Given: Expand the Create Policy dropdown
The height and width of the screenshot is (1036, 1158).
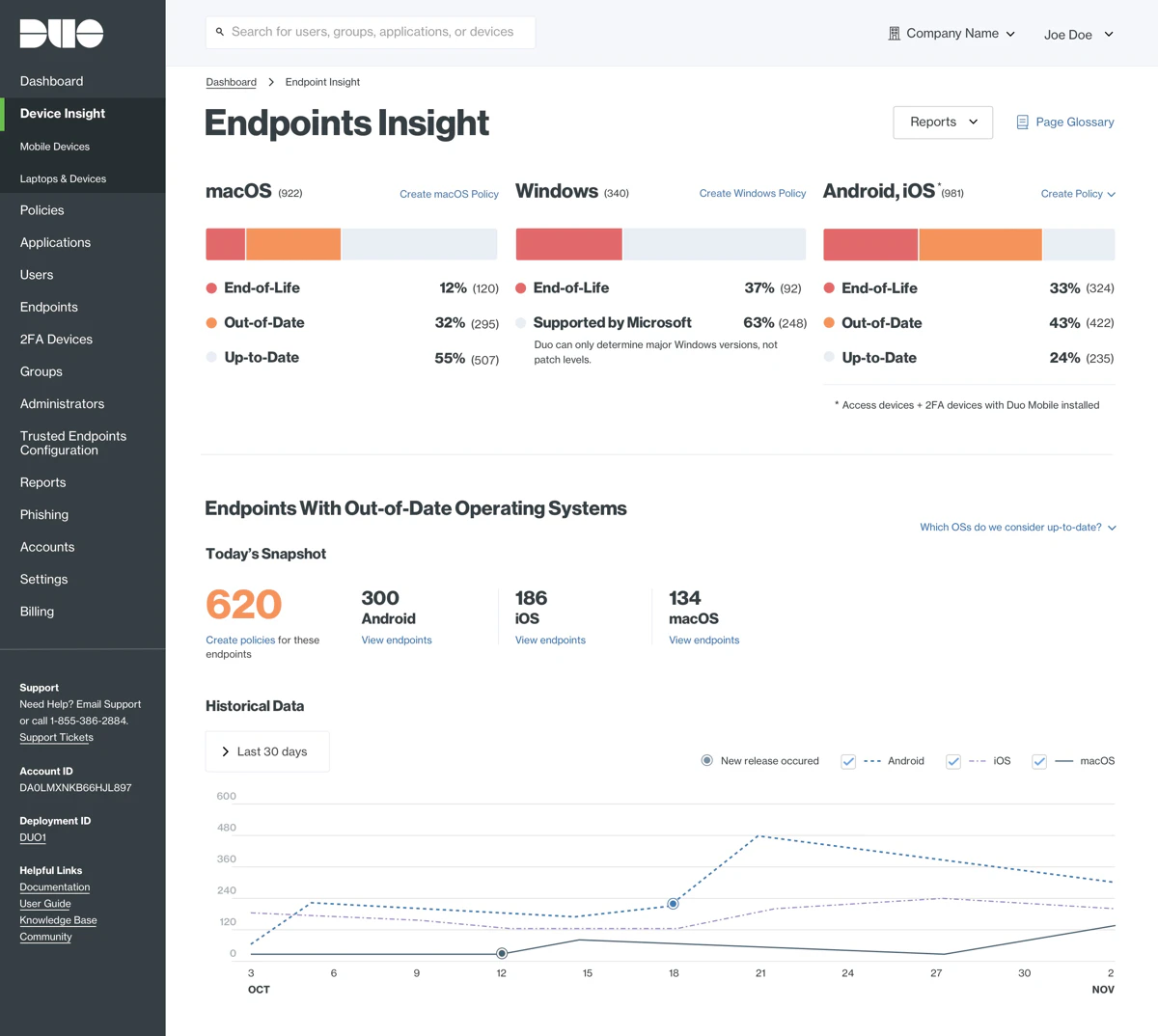Looking at the screenshot, I should (1078, 194).
